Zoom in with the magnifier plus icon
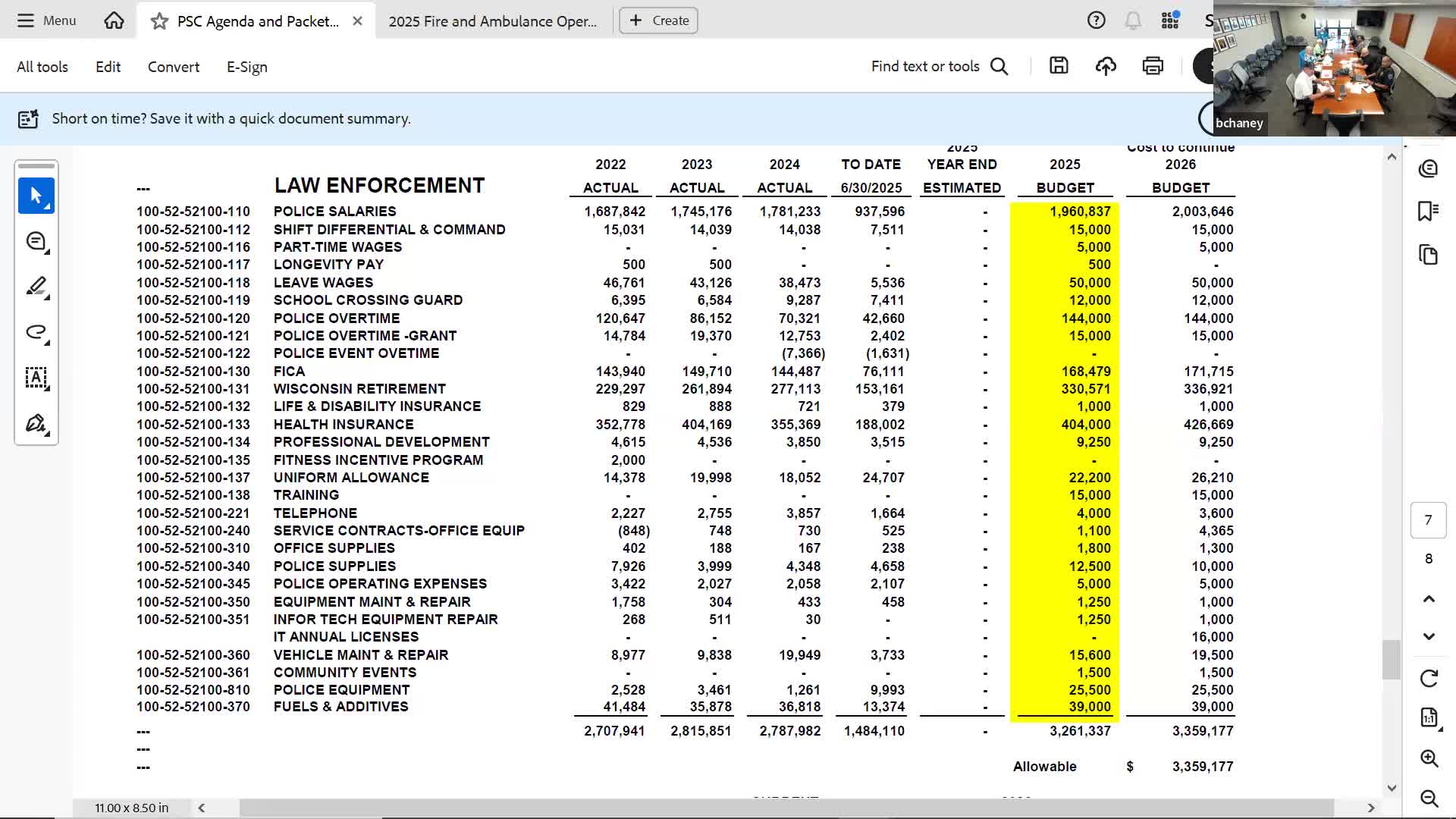Viewport: 1456px width, 819px height. coord(1429,758)
